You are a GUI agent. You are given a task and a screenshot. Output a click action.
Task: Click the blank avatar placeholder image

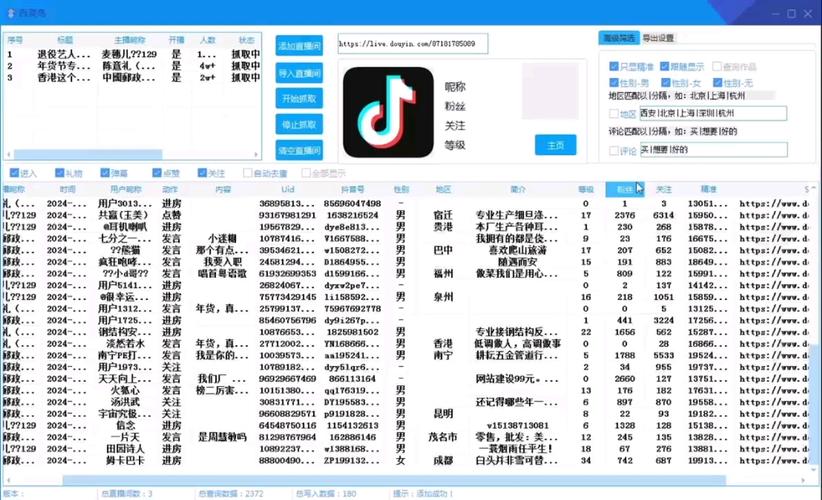point(550,91)
